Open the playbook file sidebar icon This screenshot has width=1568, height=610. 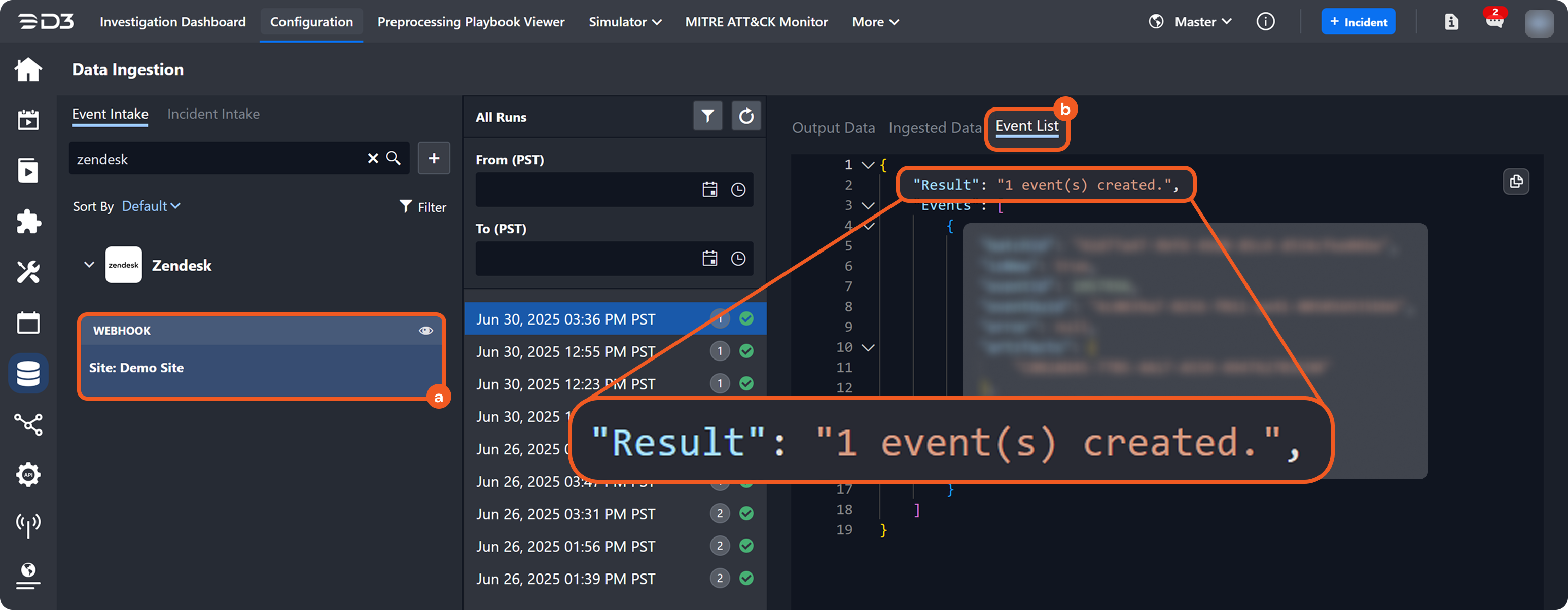(x=28, y=170)
